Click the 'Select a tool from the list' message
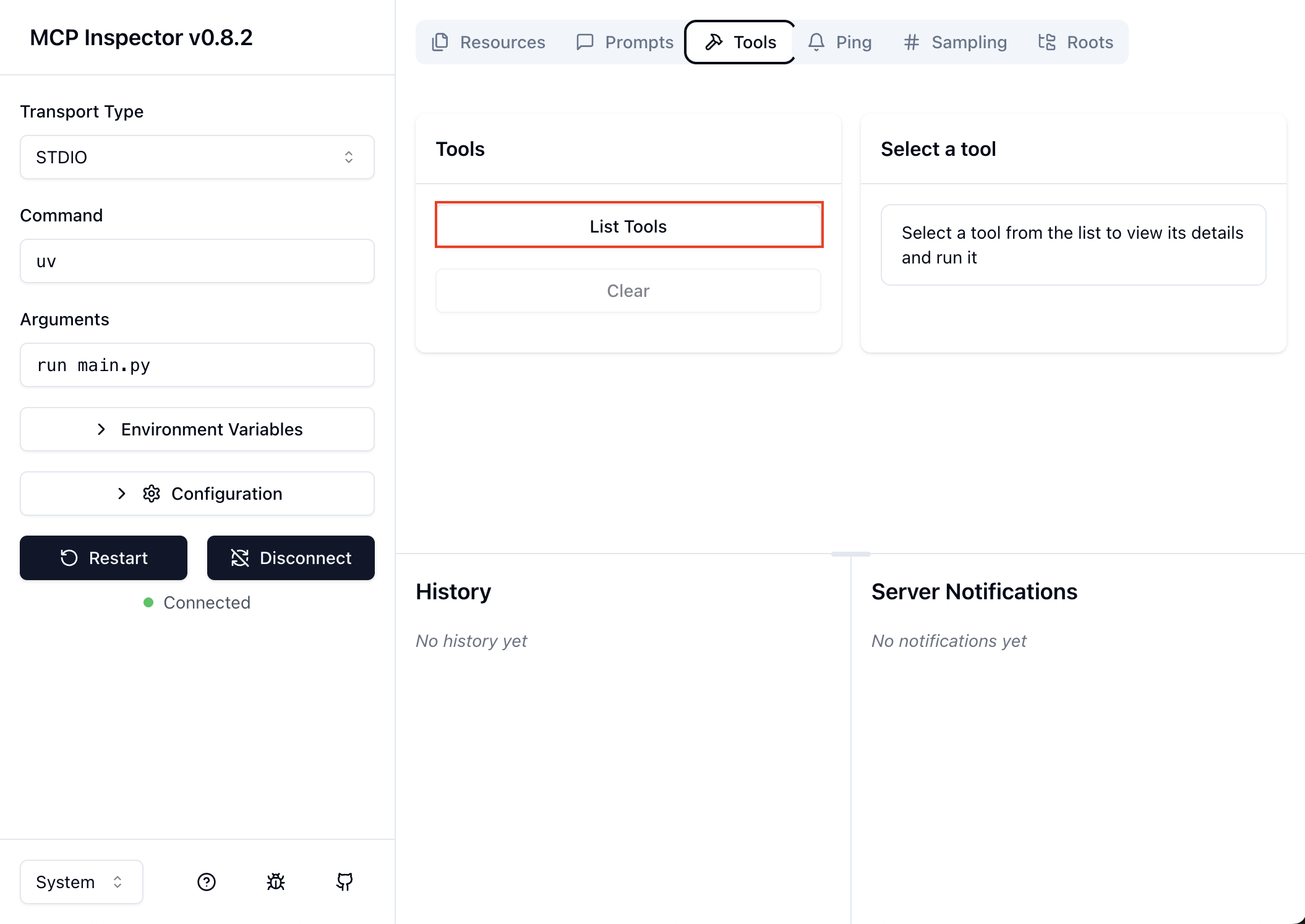Viewport: 1305px width, 924px height. (1073, 245)
